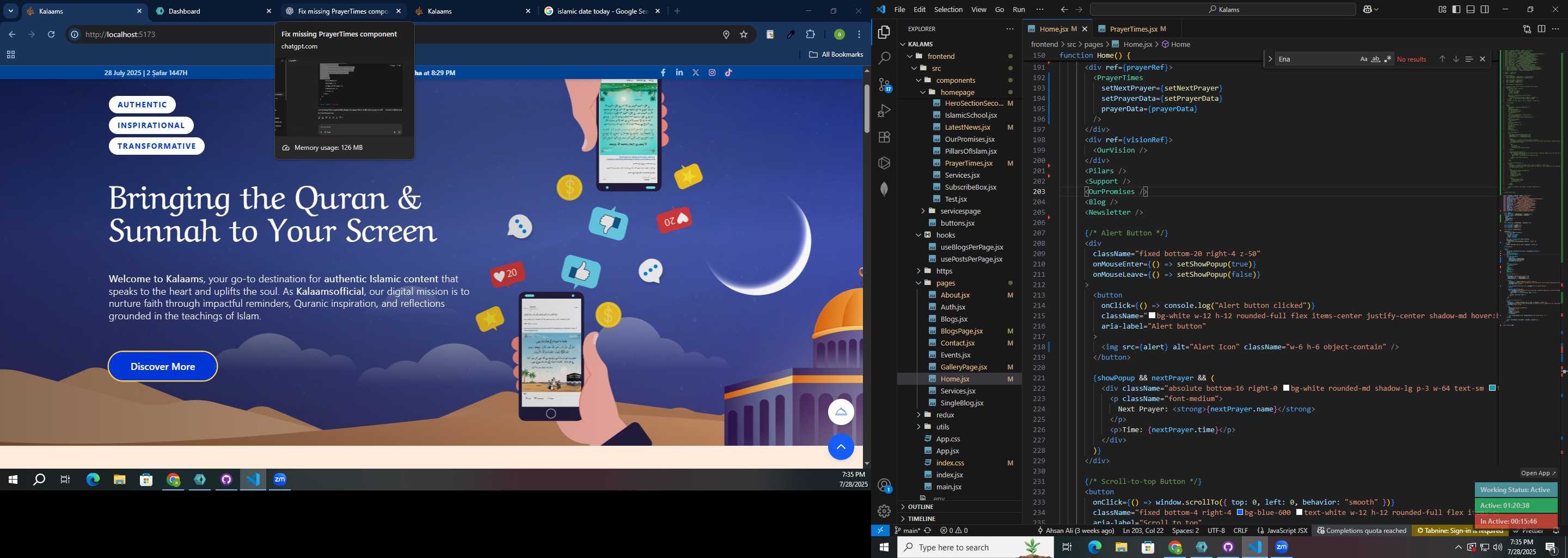Click text-white color swatch on line 234
Image resolution: width=1568 pixels, height=558 pixels.
(x=1300, y=512)
